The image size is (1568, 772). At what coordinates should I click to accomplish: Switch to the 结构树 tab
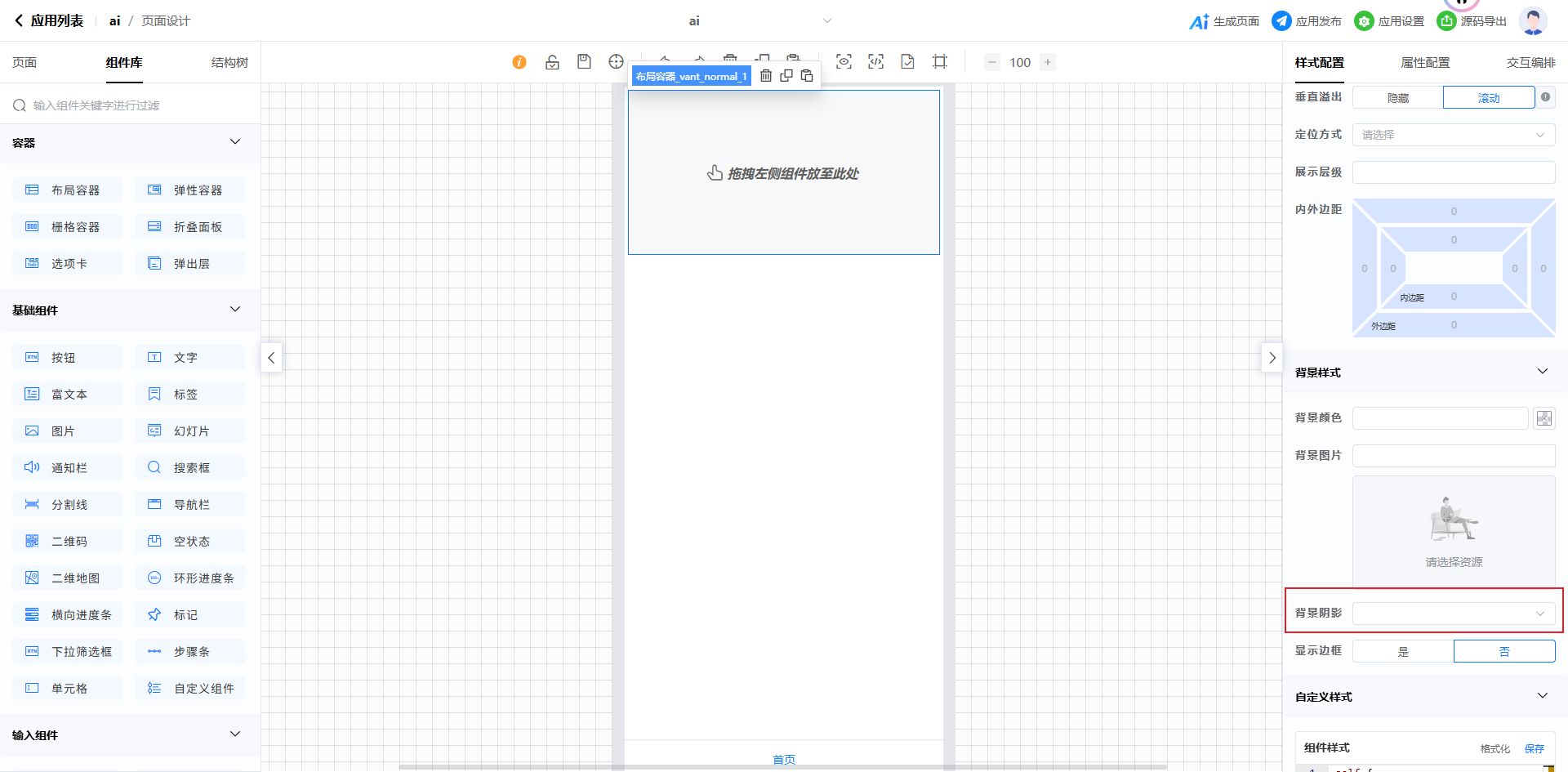coord(229,63)
